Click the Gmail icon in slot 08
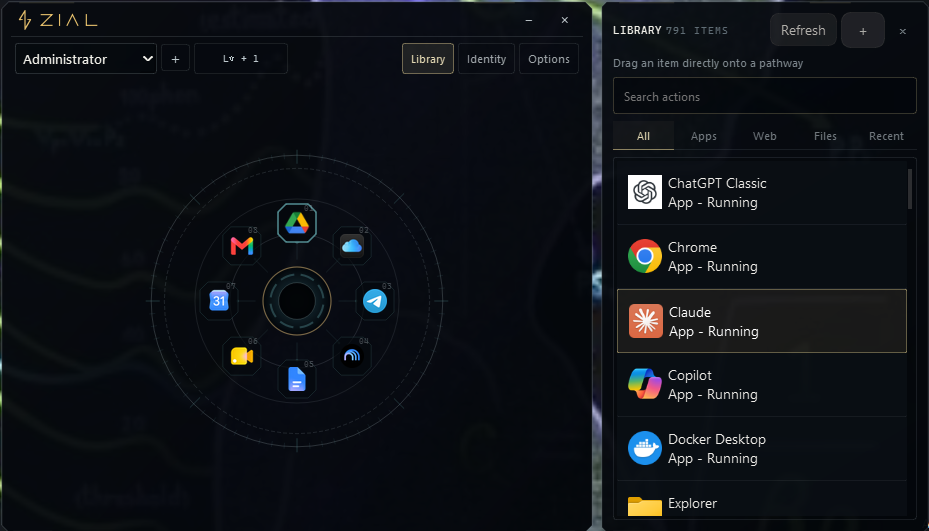929x531 pixels. click(242, 245)
